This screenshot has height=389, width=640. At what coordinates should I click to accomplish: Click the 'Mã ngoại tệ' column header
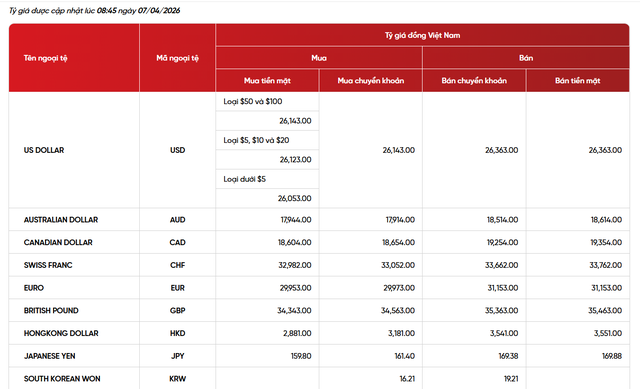178,58
